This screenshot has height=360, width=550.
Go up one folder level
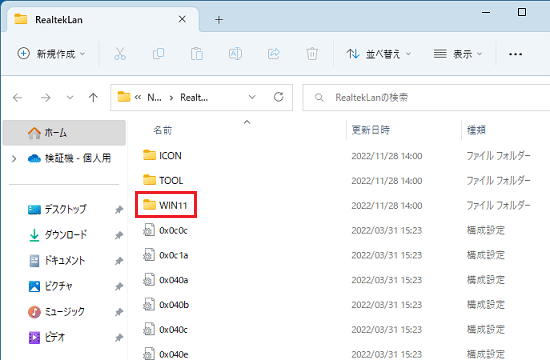click(x=93, y=98)
